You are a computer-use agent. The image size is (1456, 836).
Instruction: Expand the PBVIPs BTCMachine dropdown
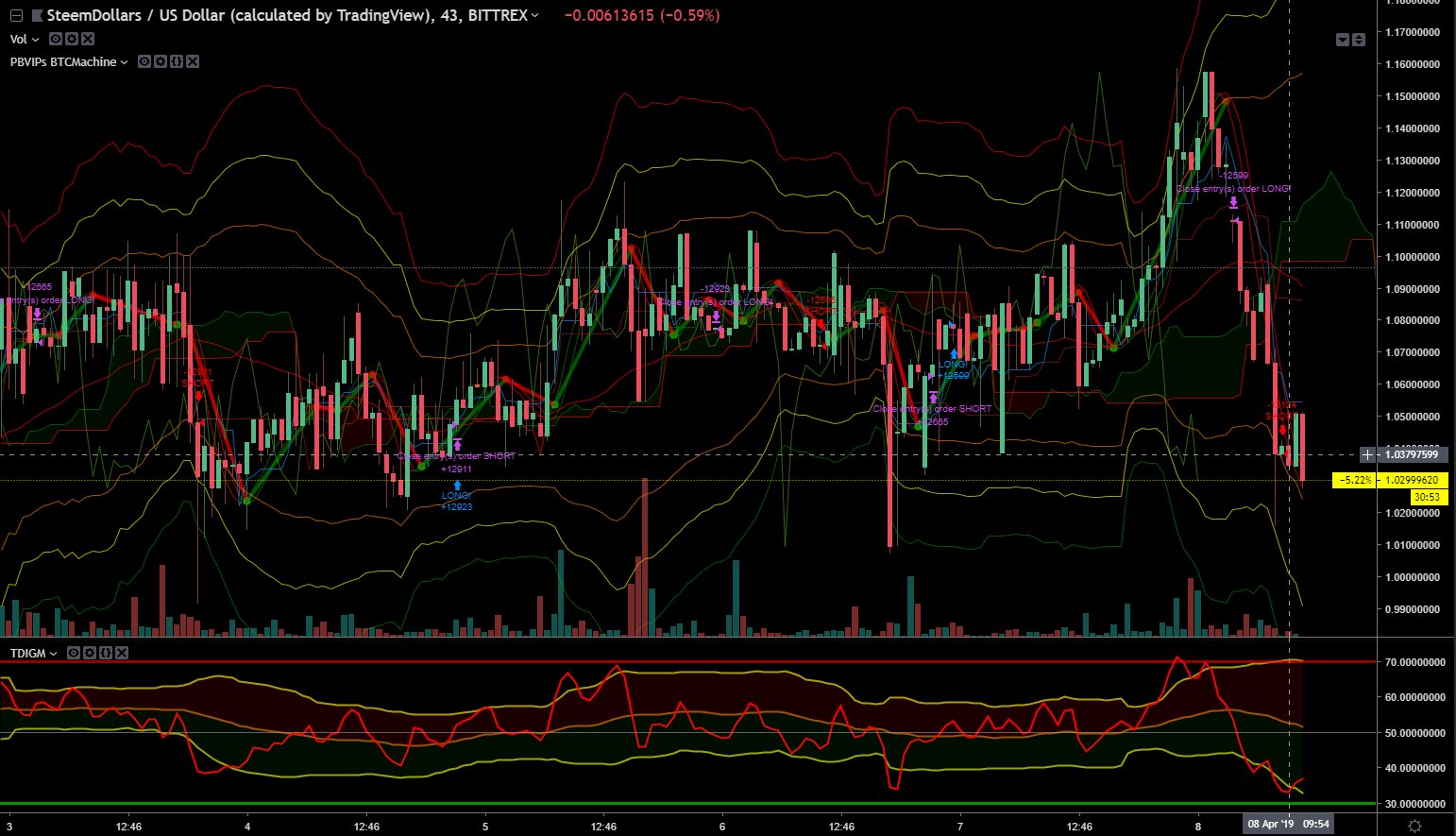(x=124, y=62)
